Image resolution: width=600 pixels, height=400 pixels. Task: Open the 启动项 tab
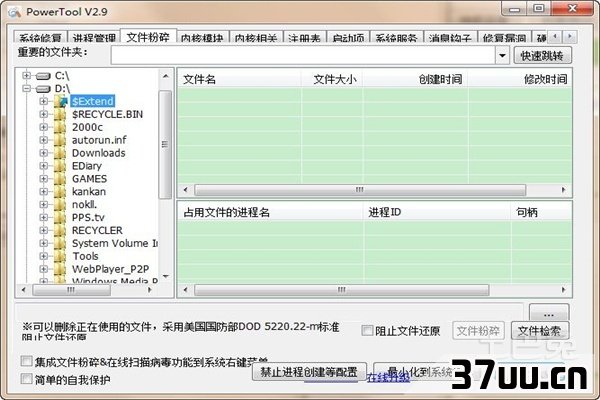[x=348, y=37]
